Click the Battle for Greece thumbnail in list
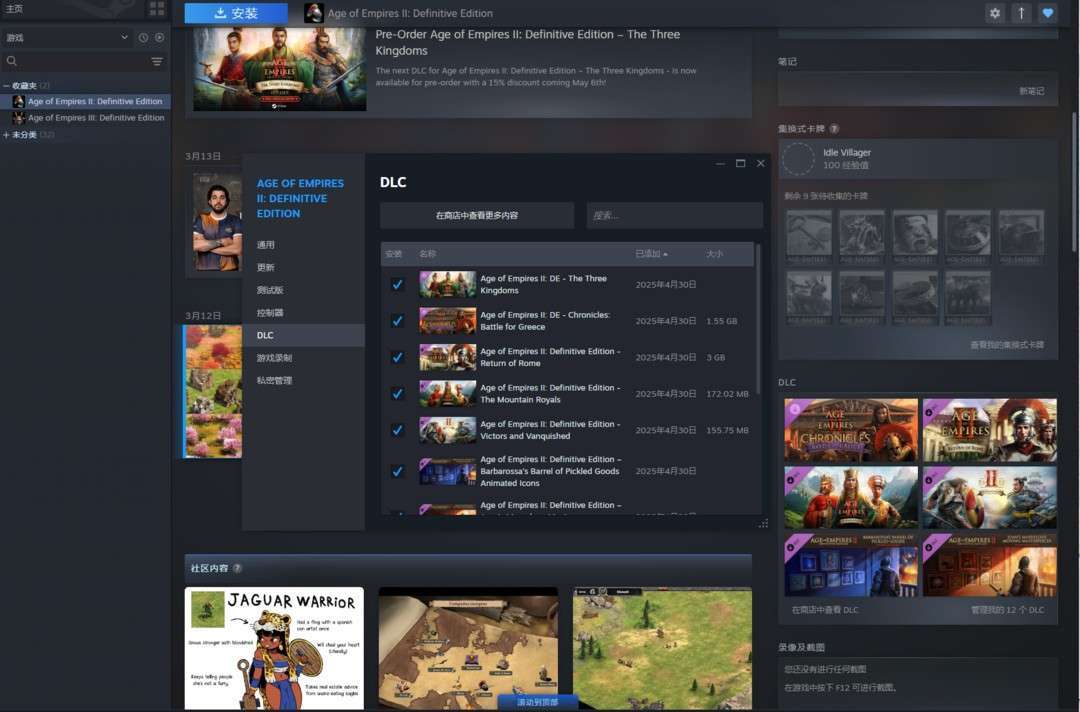 448,321
